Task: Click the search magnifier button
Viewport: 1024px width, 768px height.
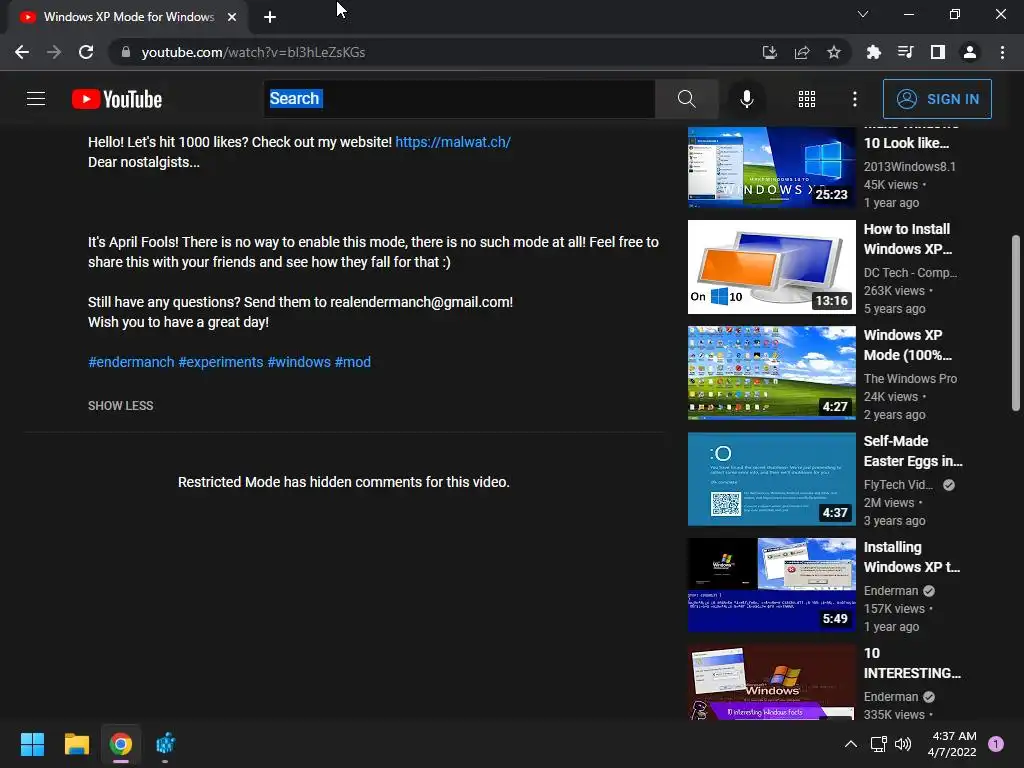Action: coord(686,99)
